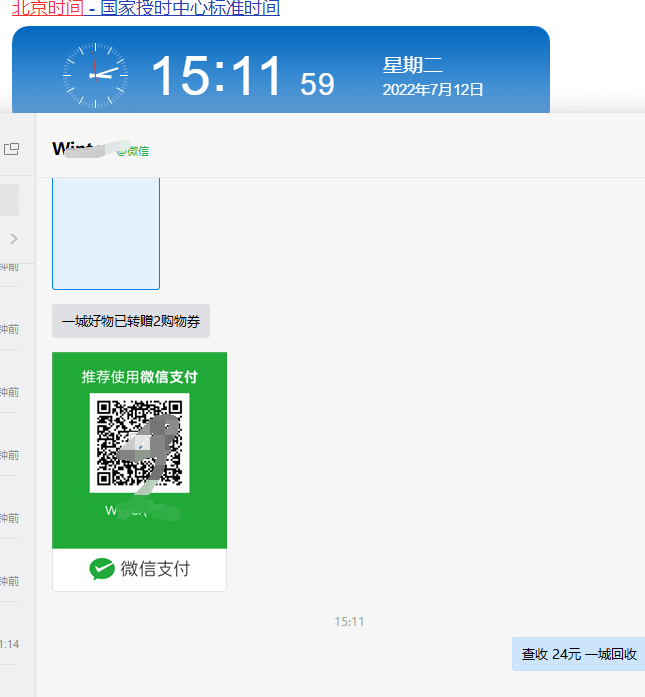The image size is (645, 697).
Task: Click the 星期二 weekday text
Action: coord(412,66)
